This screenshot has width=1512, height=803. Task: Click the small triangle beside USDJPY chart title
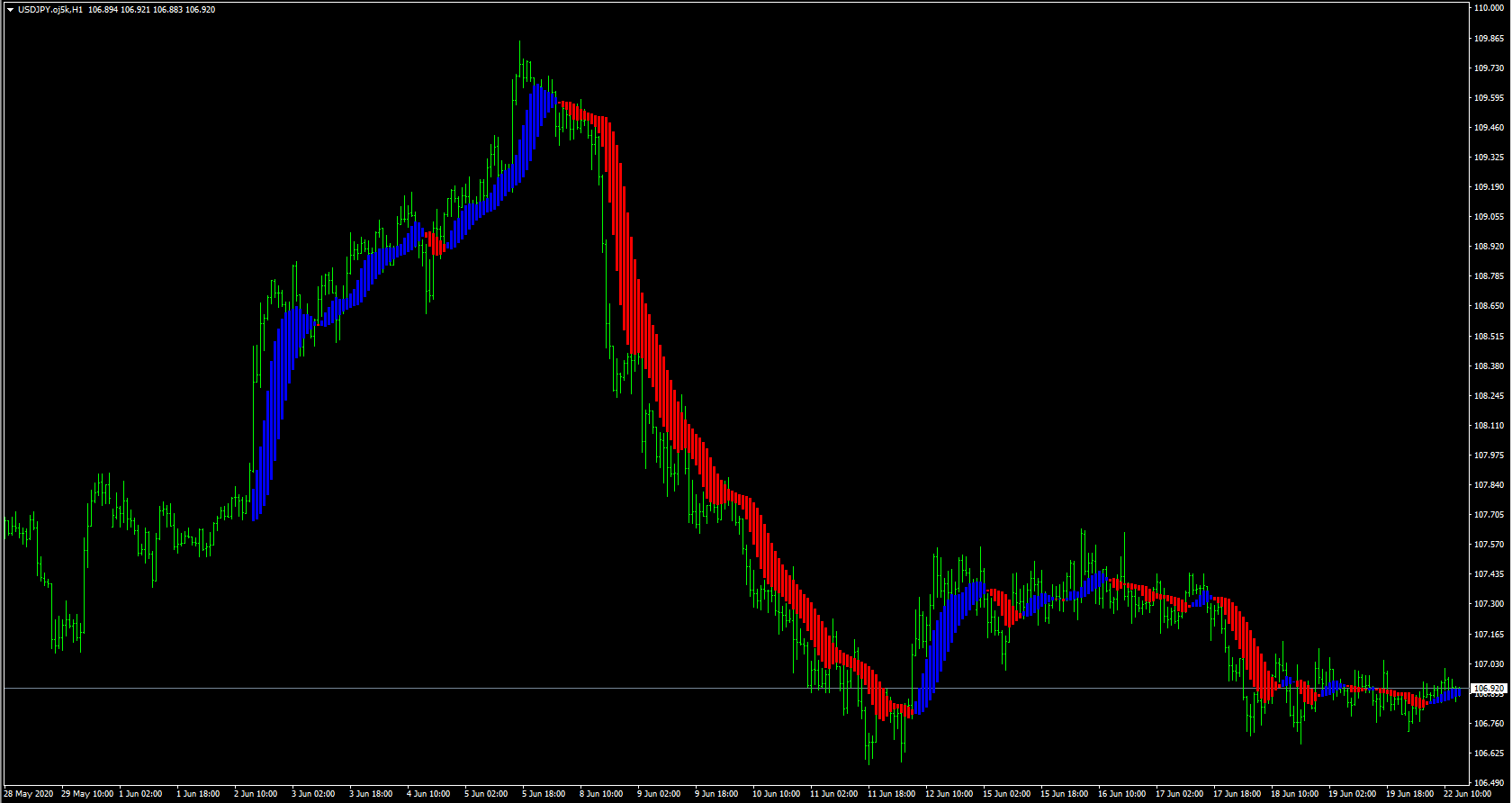click(10, 9)
